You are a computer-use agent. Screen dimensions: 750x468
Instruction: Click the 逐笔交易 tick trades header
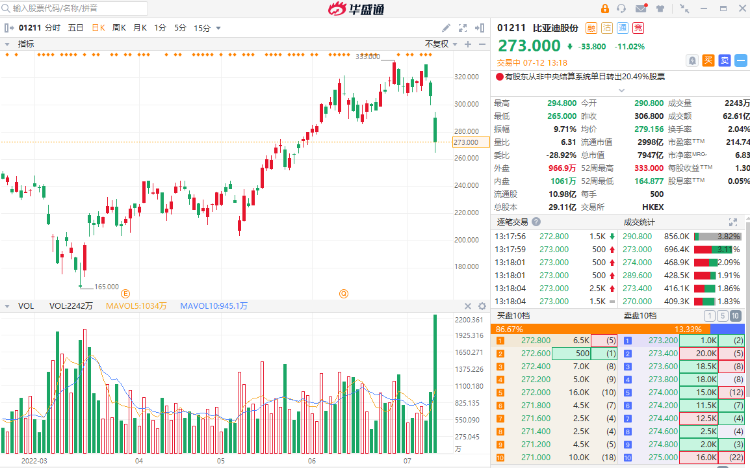[512, 222]
